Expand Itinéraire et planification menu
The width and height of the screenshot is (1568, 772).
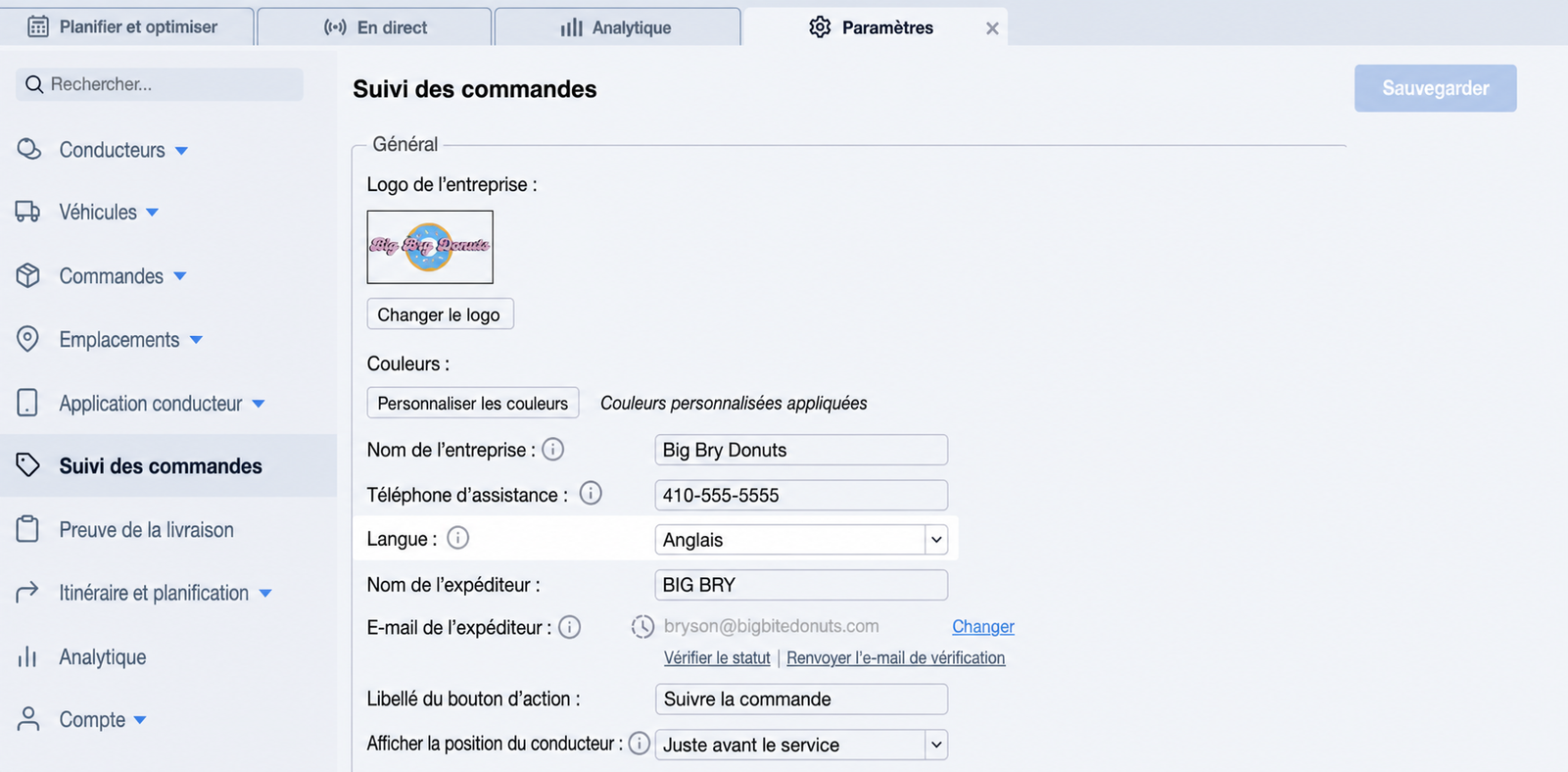pyautogui.click(x=145, y=594)
